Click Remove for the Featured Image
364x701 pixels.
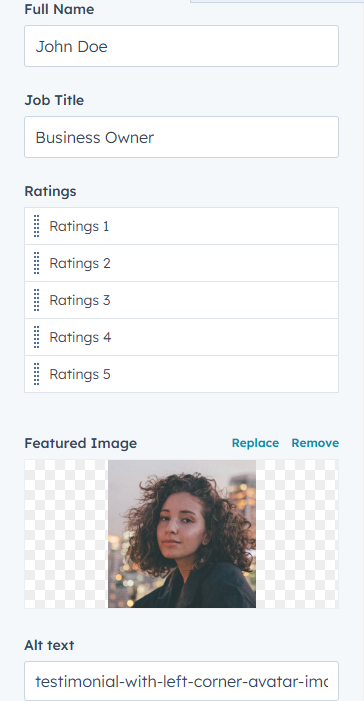point(315,443)
